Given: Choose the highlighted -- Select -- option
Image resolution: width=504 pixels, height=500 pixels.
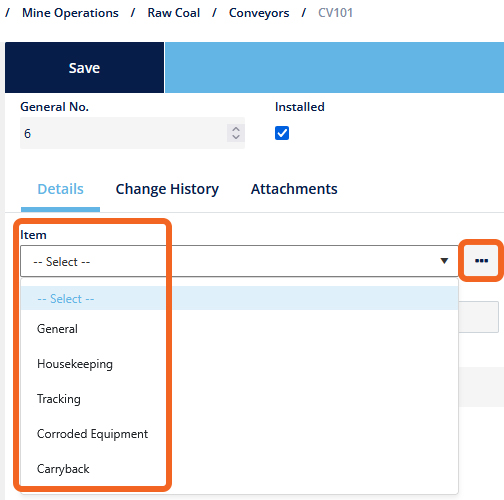Looking at the screenshot, I should (x=239, y=298).
